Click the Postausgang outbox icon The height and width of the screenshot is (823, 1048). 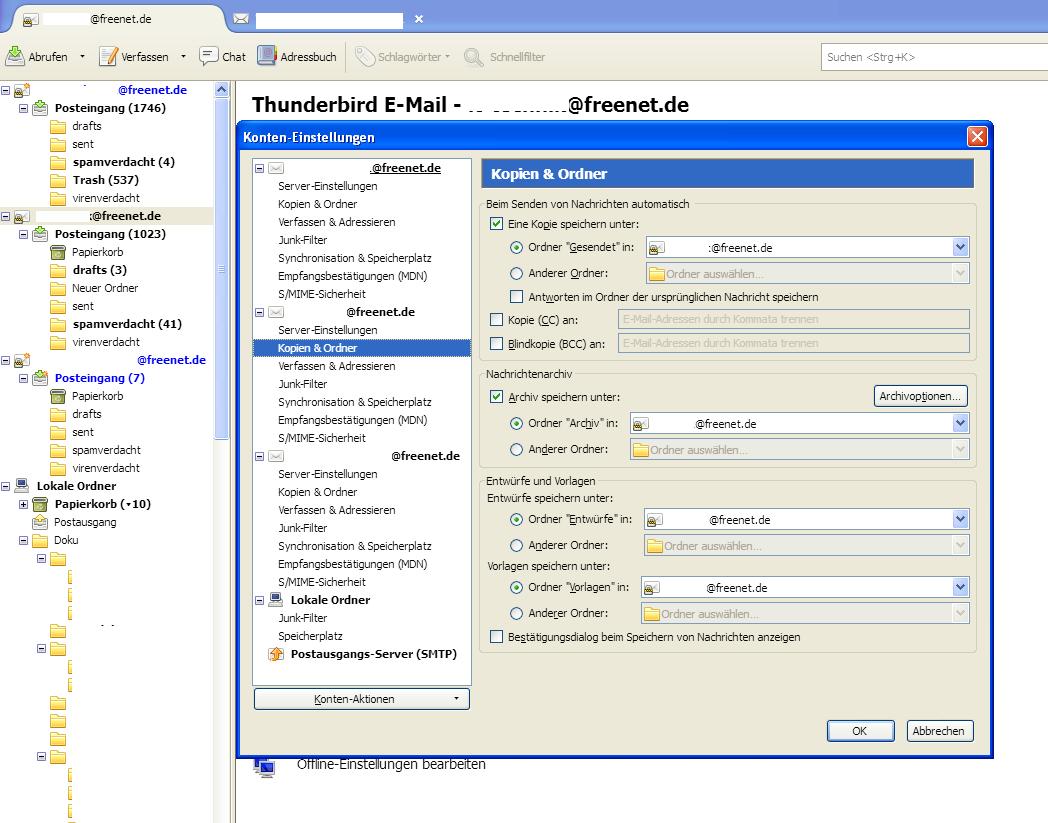tap(40, 522)
